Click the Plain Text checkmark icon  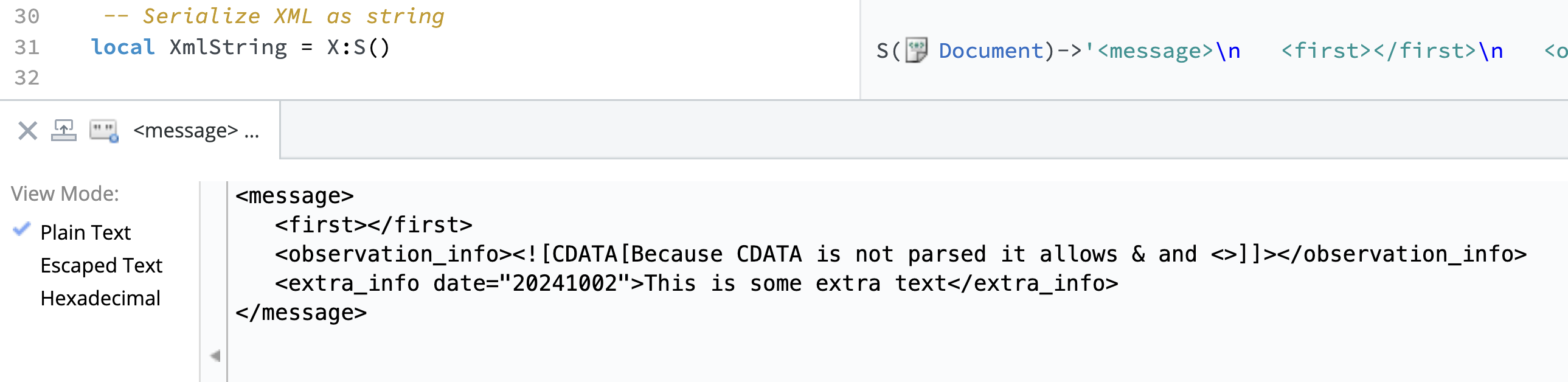[x=21, y=230]
